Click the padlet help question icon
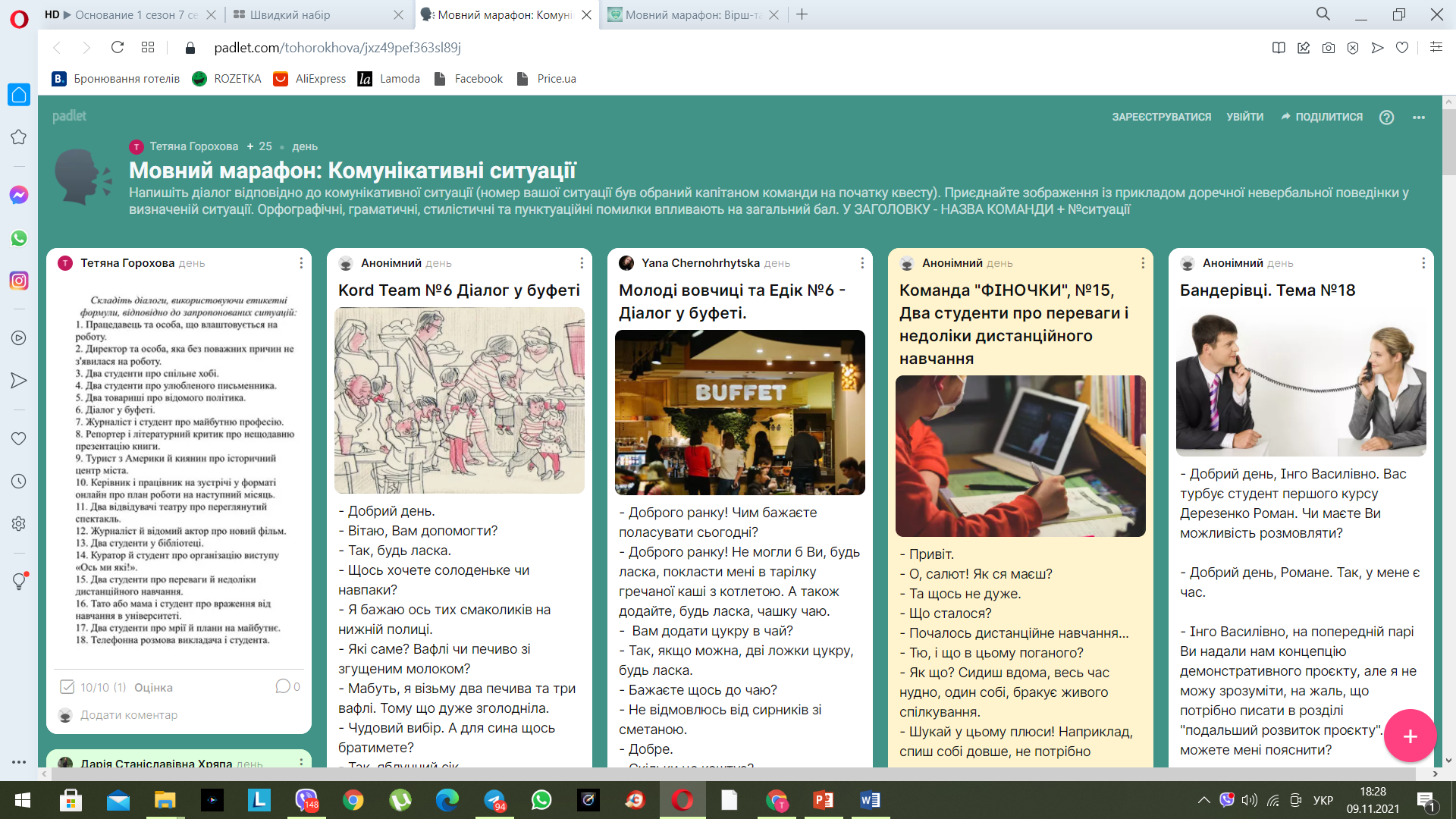This screenshot has width=1456, height=819. click(x=1386, y=117)
